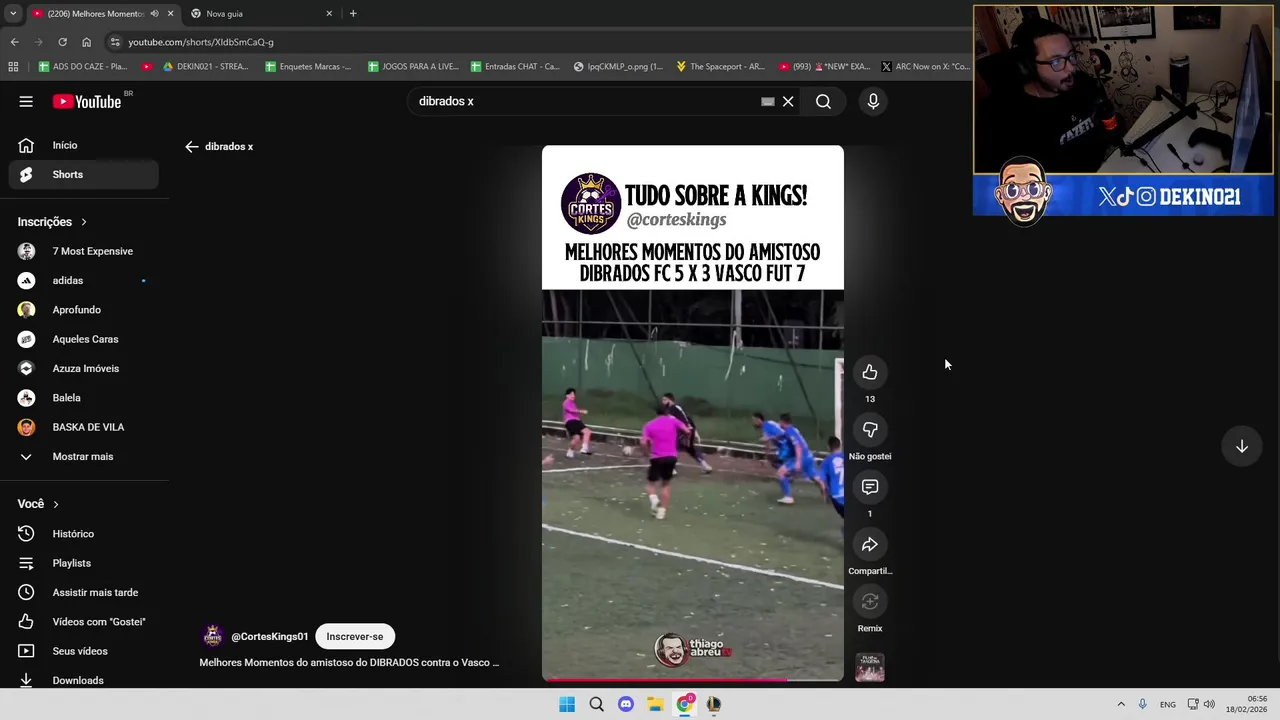Open a new browser tab
1280x720 pixels.
353,14
